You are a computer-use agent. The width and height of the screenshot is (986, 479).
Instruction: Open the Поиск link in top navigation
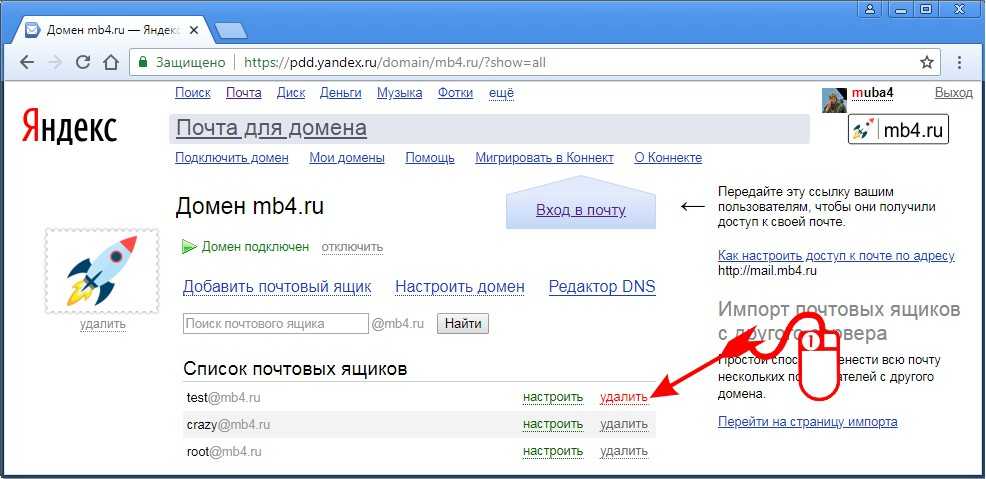pyautogui.click(x=193, y=93)
